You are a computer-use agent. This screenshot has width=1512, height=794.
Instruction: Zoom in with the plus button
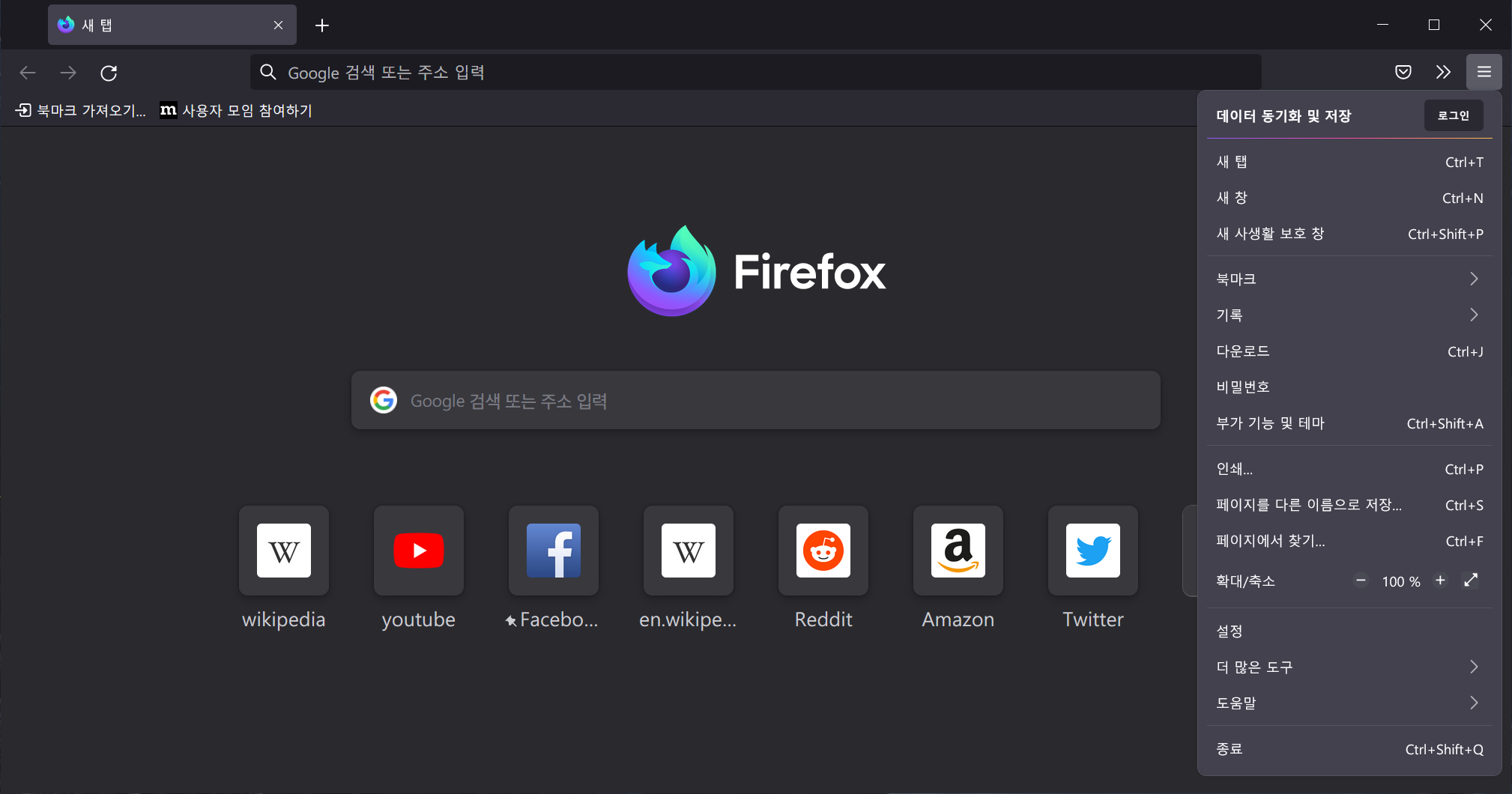click(x=1440, y=581)
